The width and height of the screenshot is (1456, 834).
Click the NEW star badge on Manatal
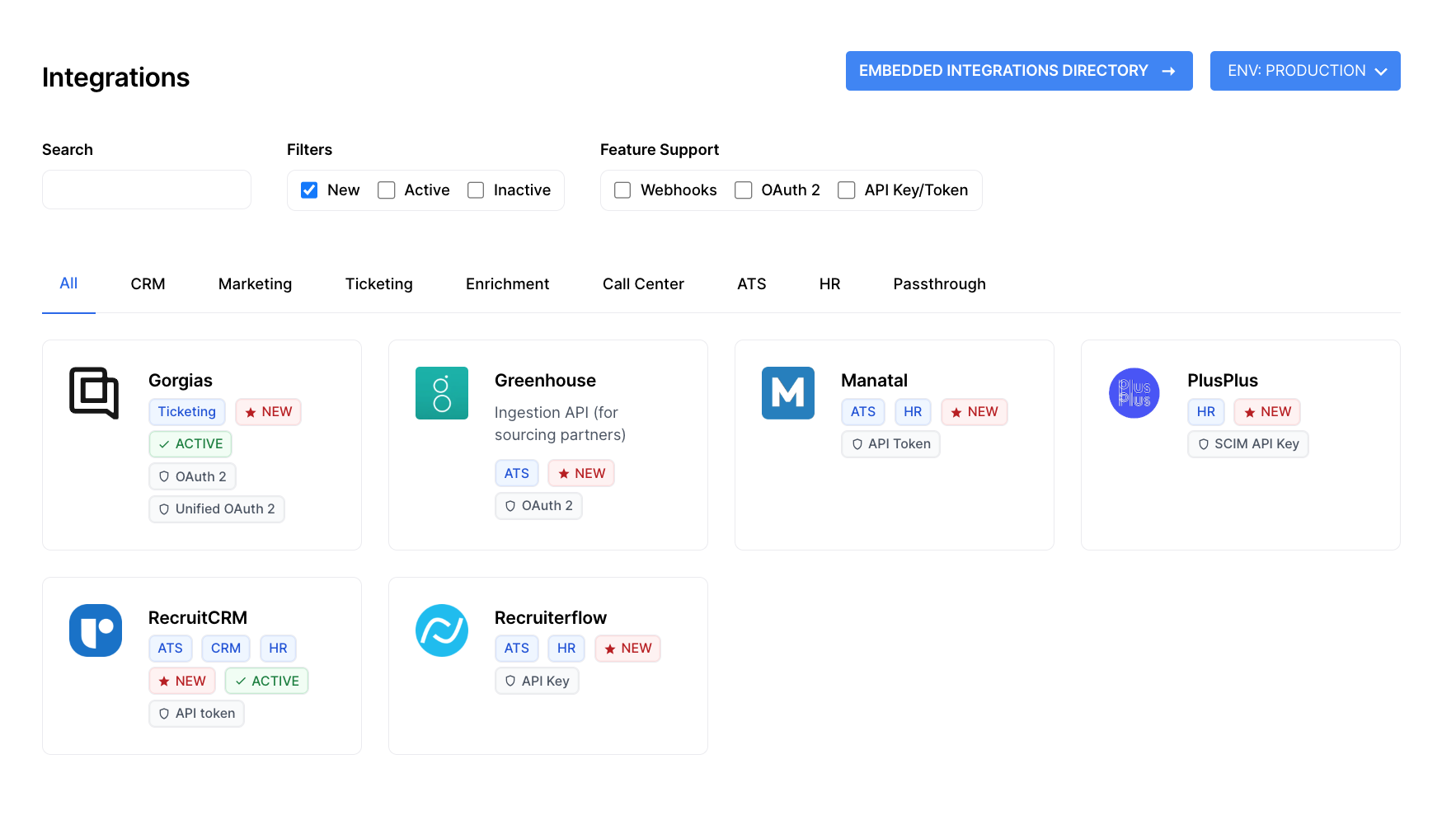(x=974, y=412)
